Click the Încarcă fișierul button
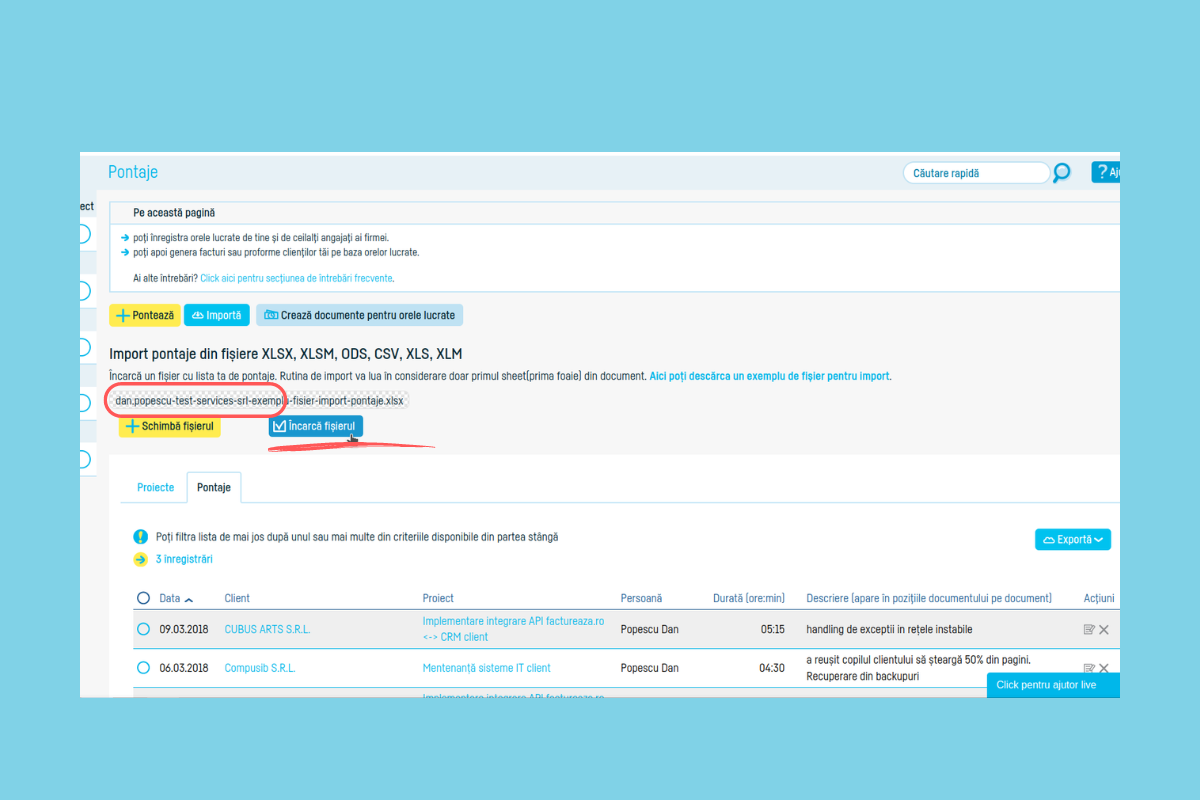 coord(315,426)
